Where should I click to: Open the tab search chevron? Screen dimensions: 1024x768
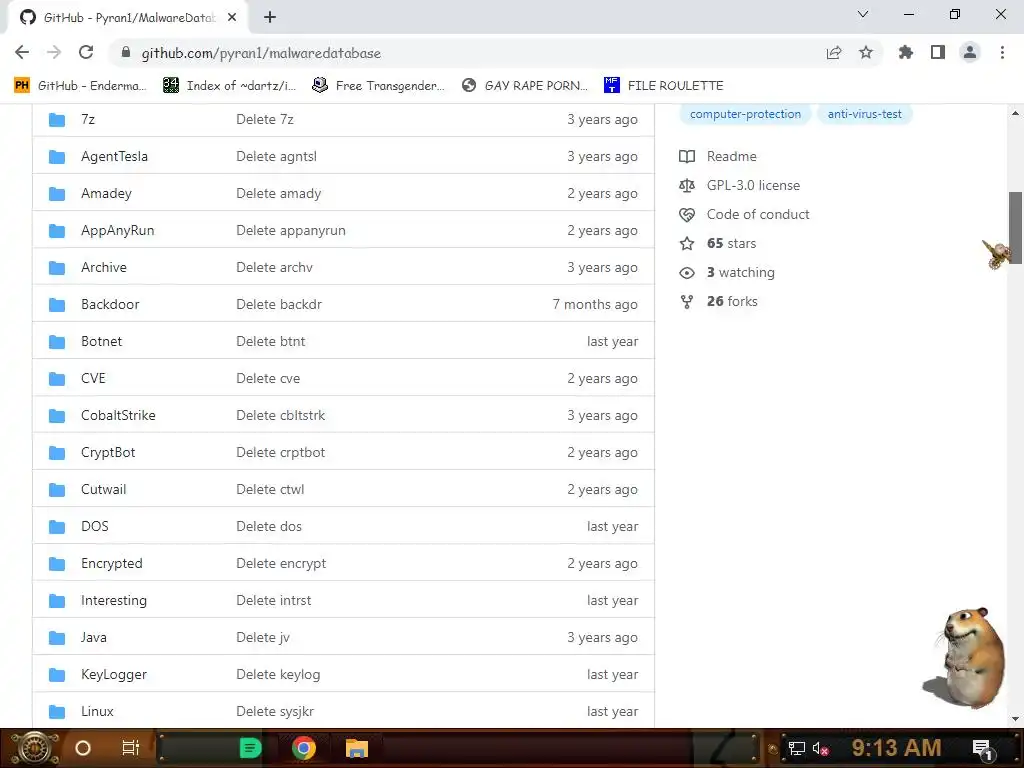click(x=863, y=14)
